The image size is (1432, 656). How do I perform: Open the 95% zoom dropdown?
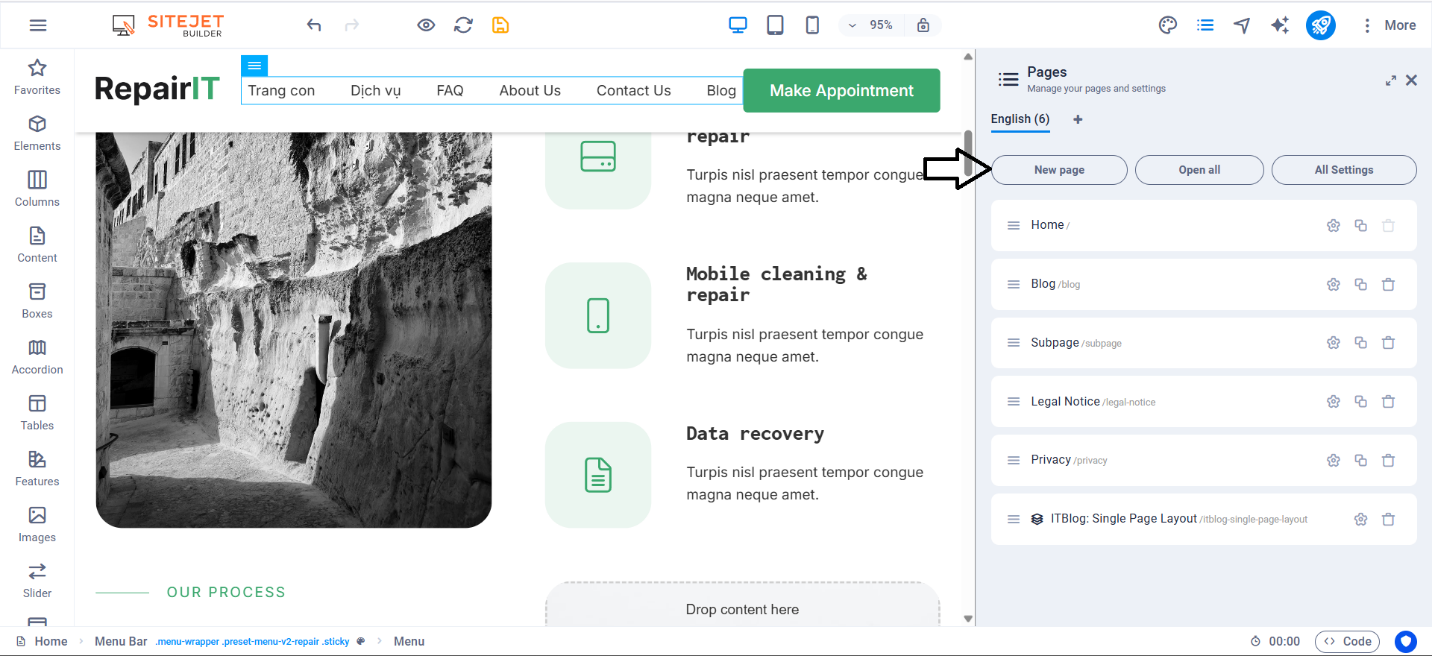[872, 25]
